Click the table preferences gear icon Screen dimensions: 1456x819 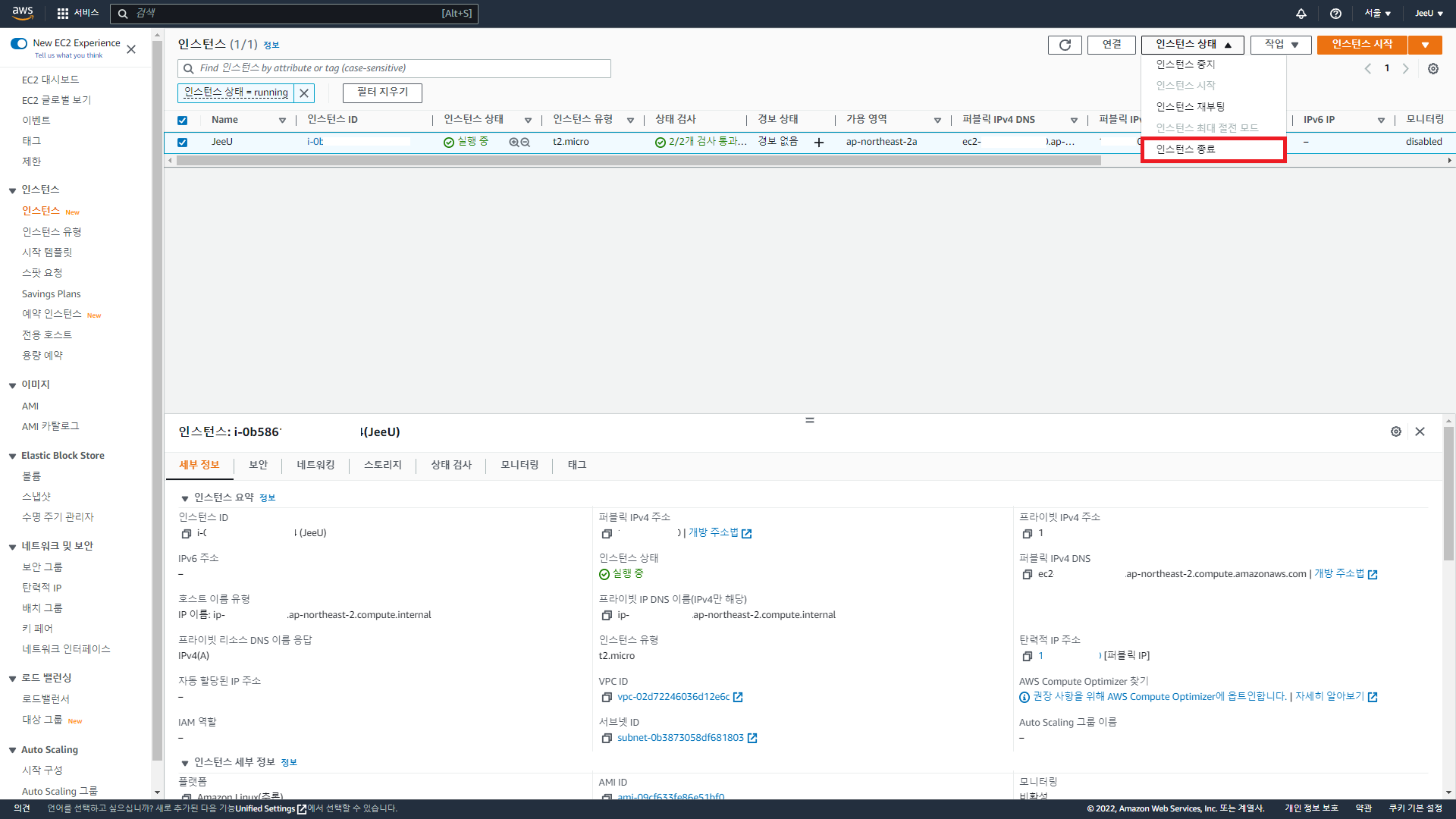pyautogui.click(x=1432, y=68)
